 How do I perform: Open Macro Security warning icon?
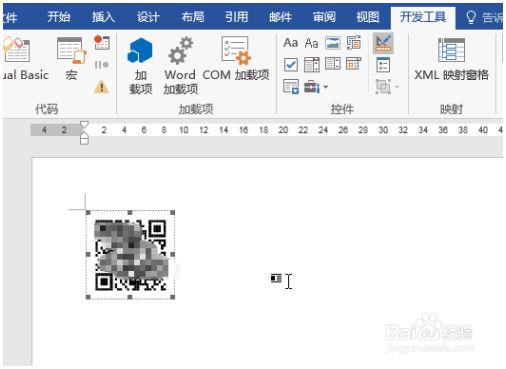click(x=102, y=87)
